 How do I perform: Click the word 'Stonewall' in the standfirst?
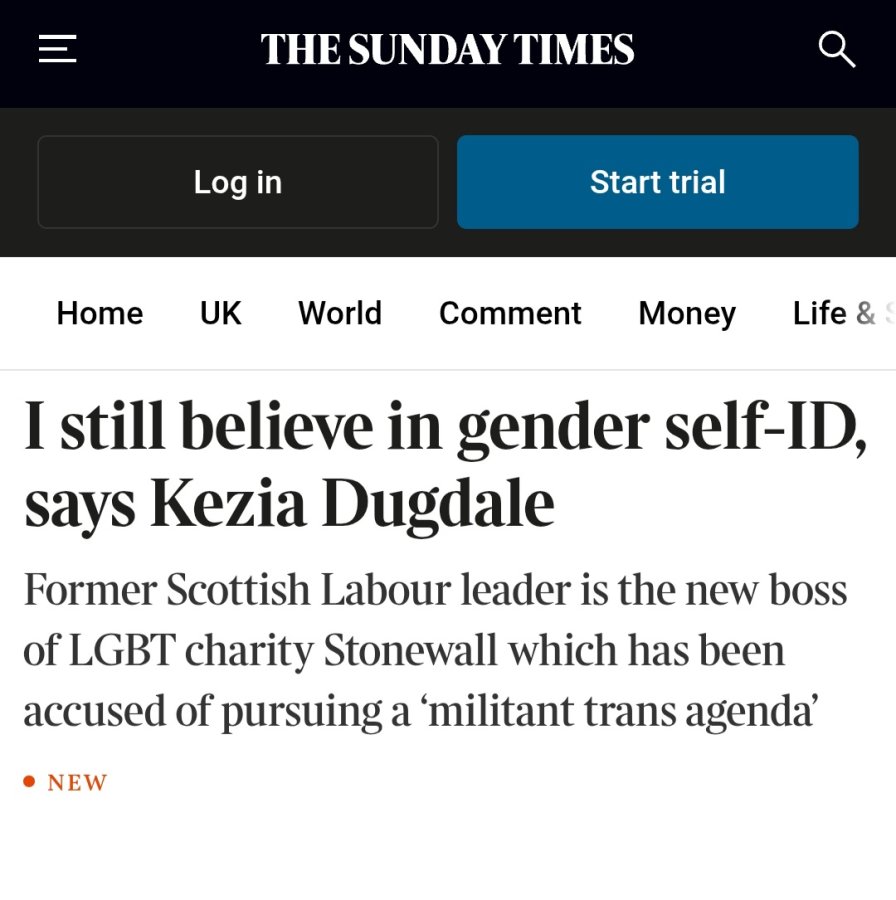(410, 650)
